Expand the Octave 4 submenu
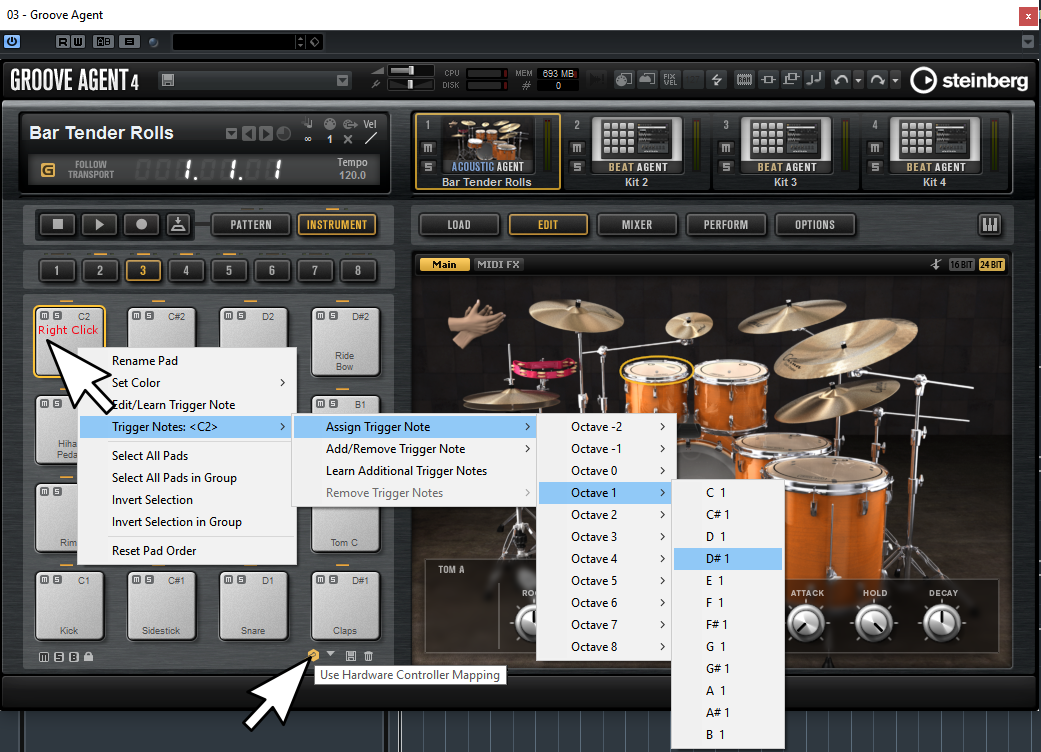 605,559
